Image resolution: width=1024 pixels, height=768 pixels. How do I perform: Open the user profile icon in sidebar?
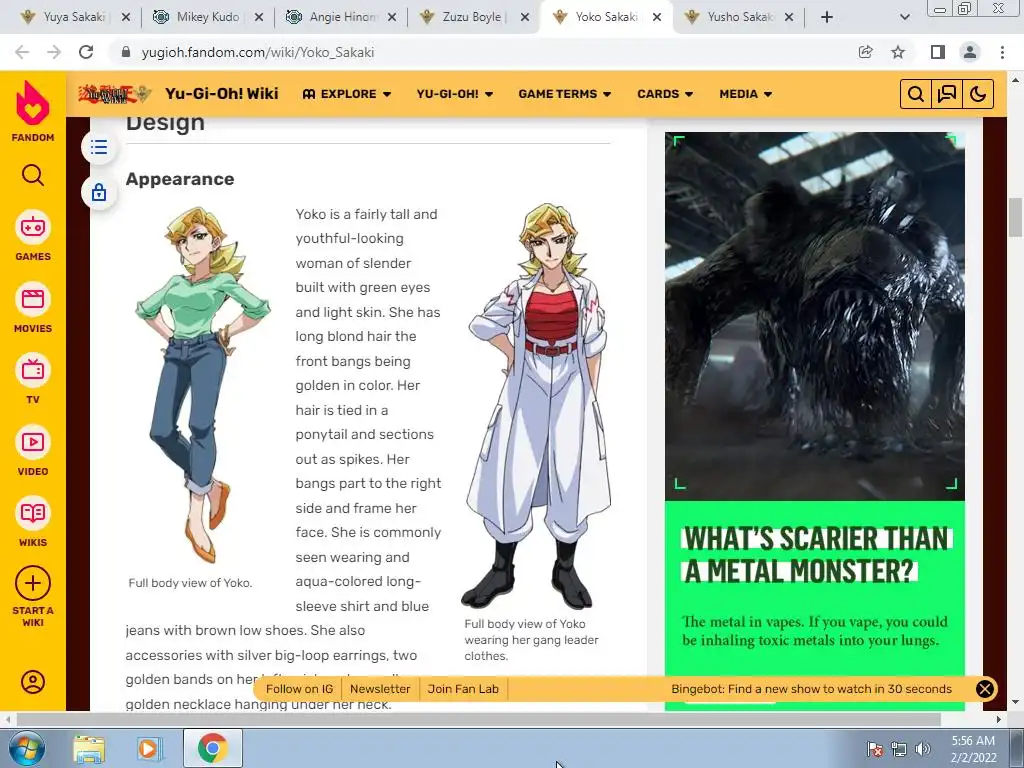tap(33, 682)
